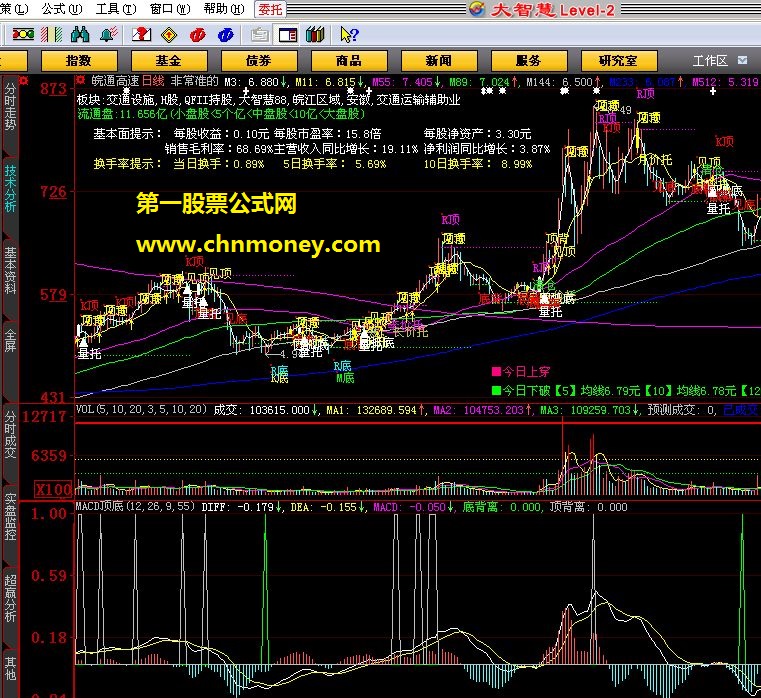Select the 指数 category button

point(79,61)
